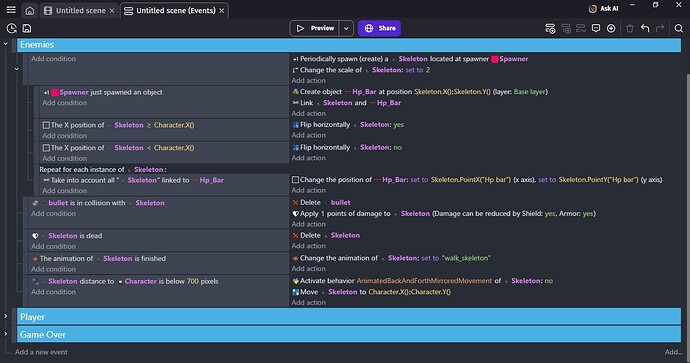
Task: Click the Spawner icon in spawn action
Action: click(x=495, y=59)
